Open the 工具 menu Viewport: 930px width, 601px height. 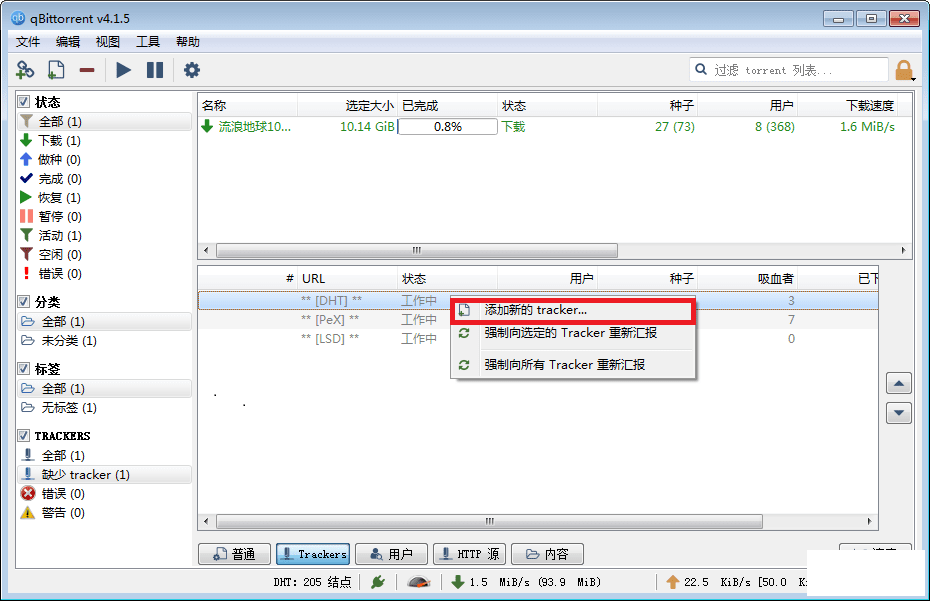(x=148, y=42)
